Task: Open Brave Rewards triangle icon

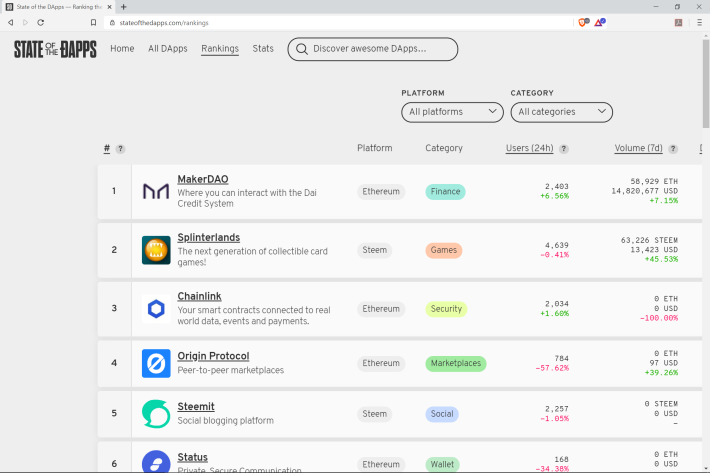Action: click(x=600, y=22)
